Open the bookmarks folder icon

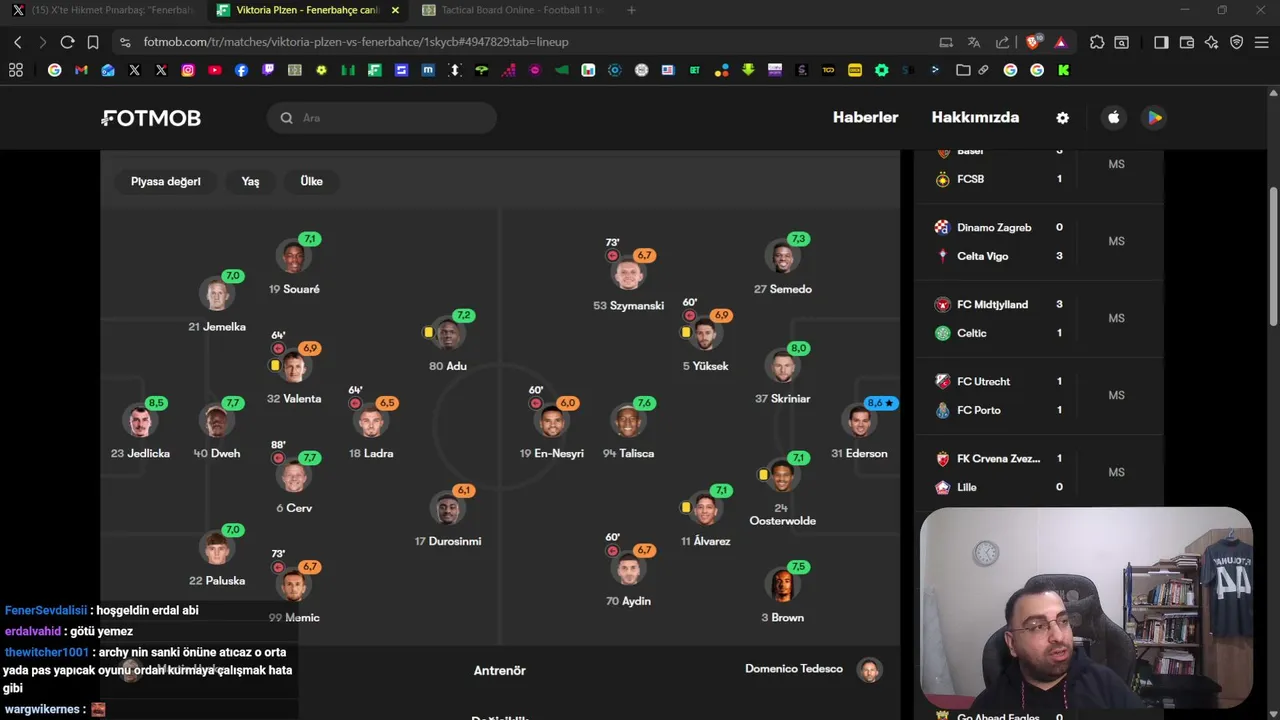[x=963, y=70]
